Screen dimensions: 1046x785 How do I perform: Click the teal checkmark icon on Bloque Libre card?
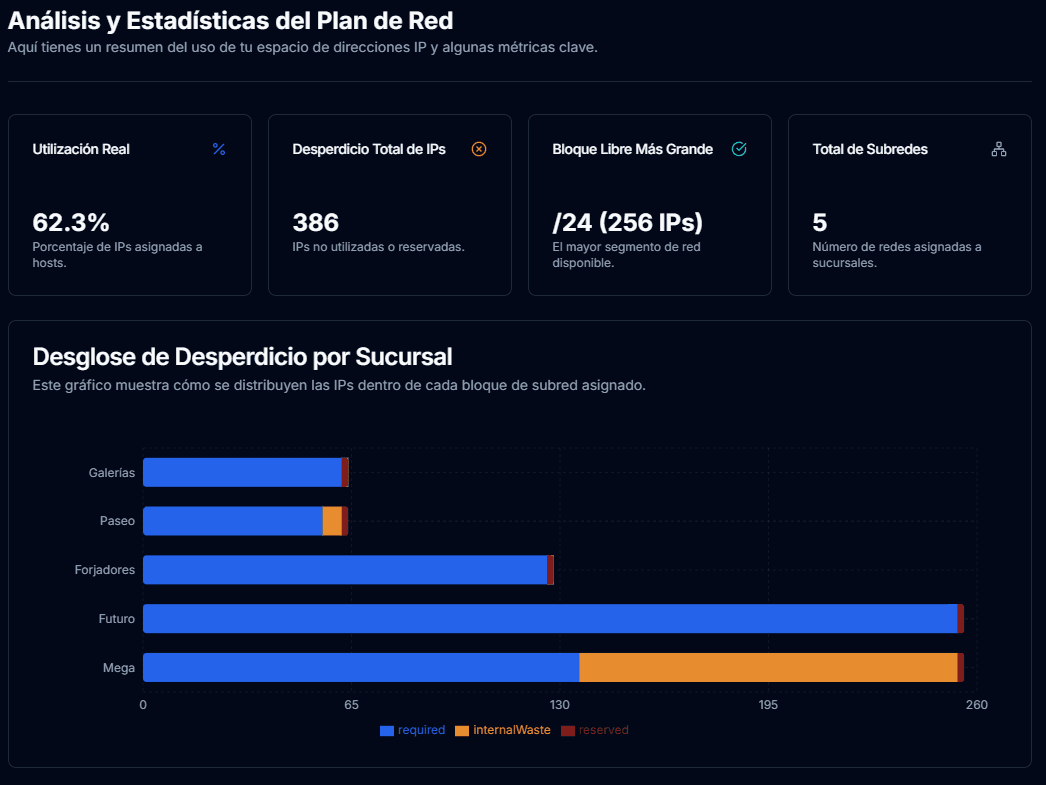coord(739,149)
